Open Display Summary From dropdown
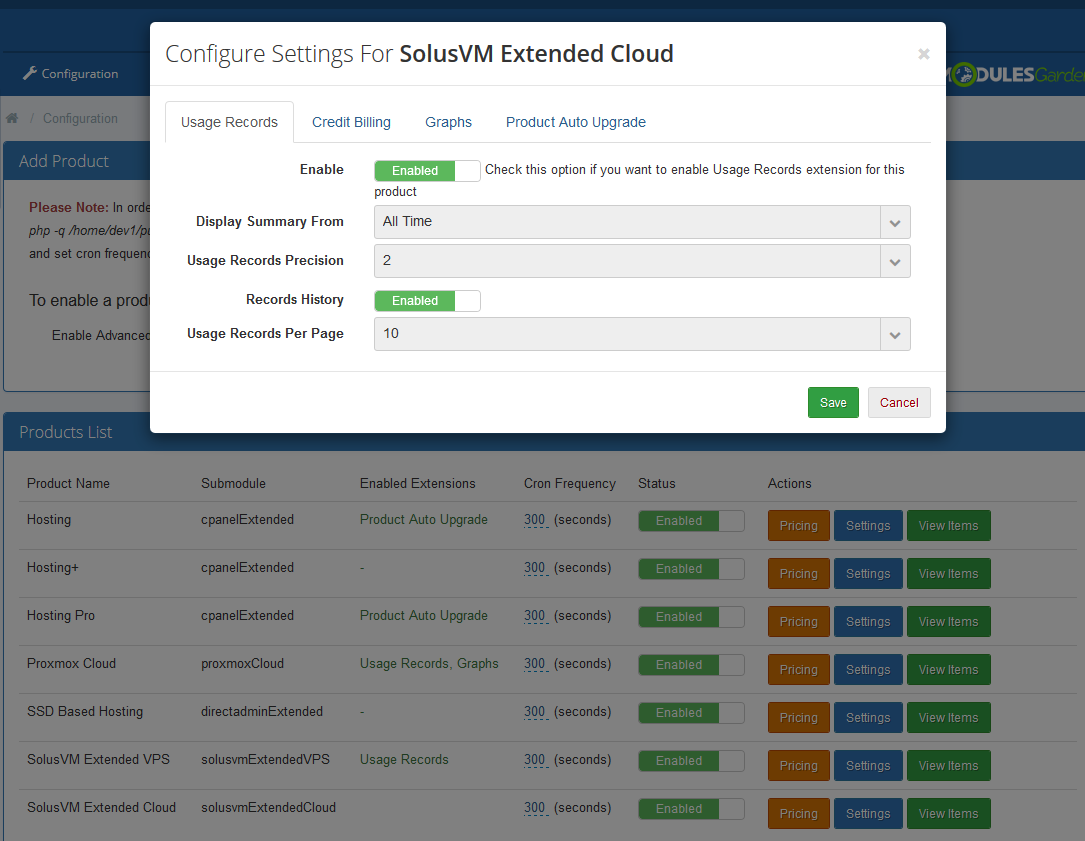The width and height of the screenshot is (1085, 841). [x=642, y=221]
